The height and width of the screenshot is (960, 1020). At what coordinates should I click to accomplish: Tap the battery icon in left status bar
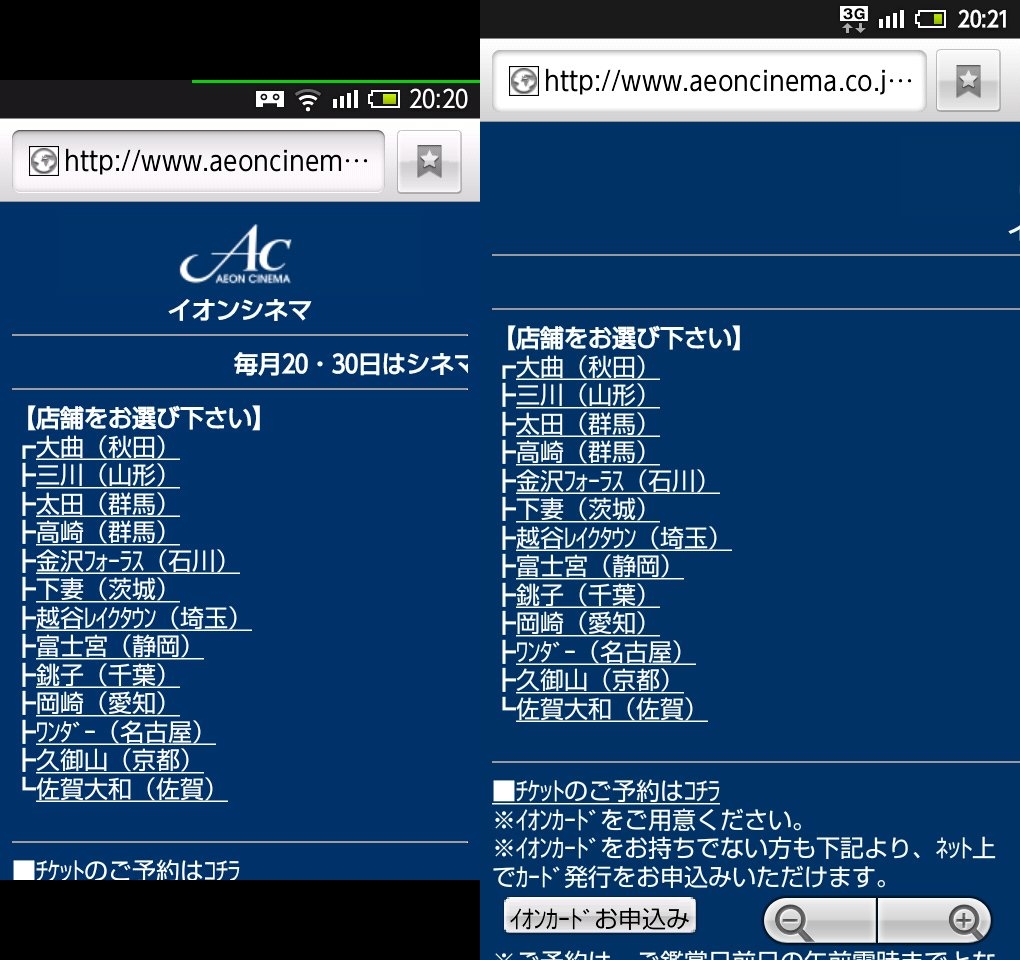pos(384,100)
